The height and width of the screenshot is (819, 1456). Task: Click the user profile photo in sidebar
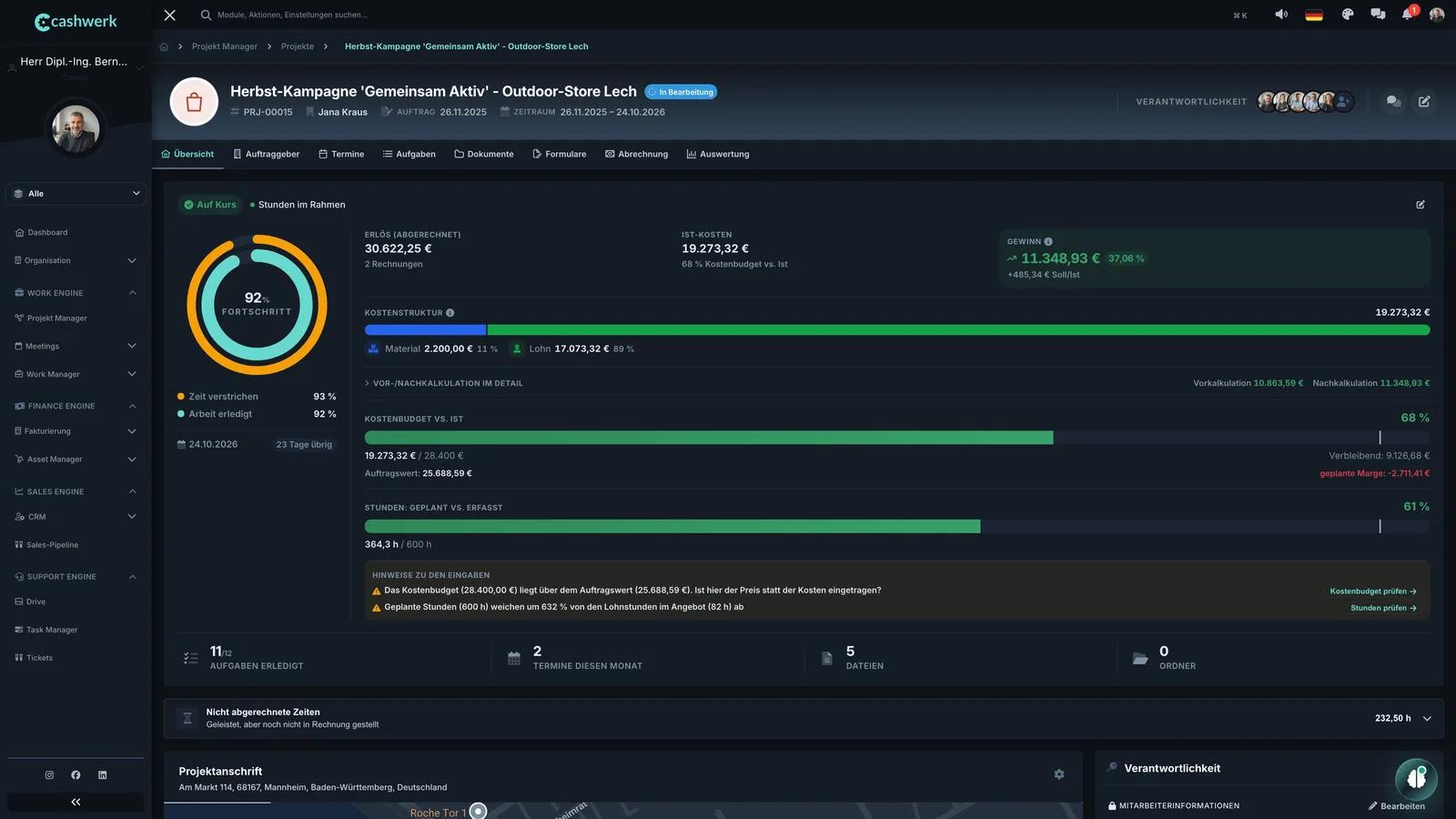tap(76, 129)
